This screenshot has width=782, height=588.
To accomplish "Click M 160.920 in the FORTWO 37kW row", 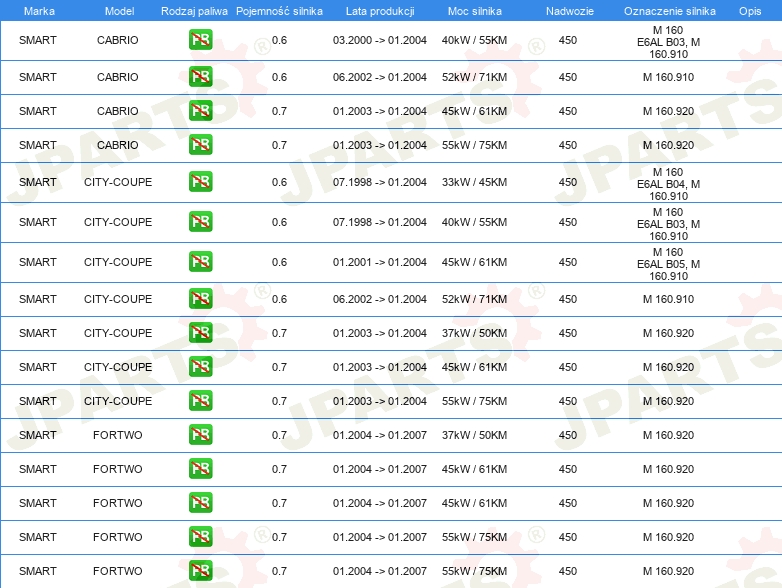I will pos(668,435).
